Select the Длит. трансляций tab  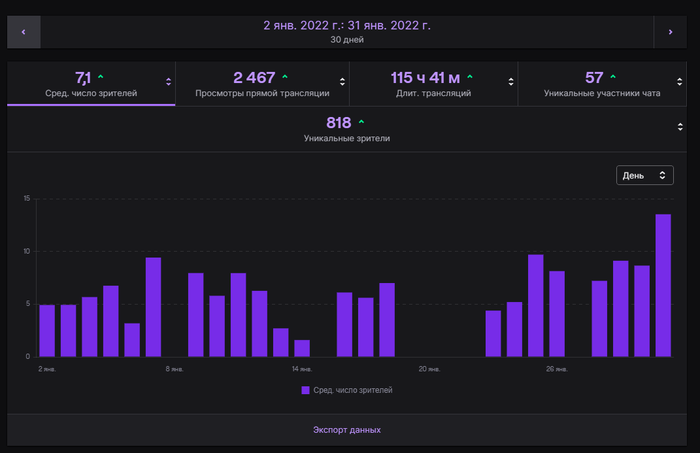point(433,84)
